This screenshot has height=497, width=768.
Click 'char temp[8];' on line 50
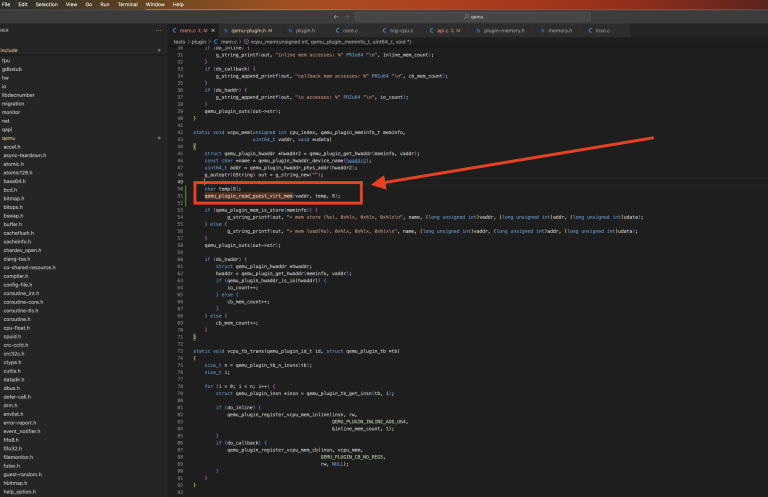[223, 189]
